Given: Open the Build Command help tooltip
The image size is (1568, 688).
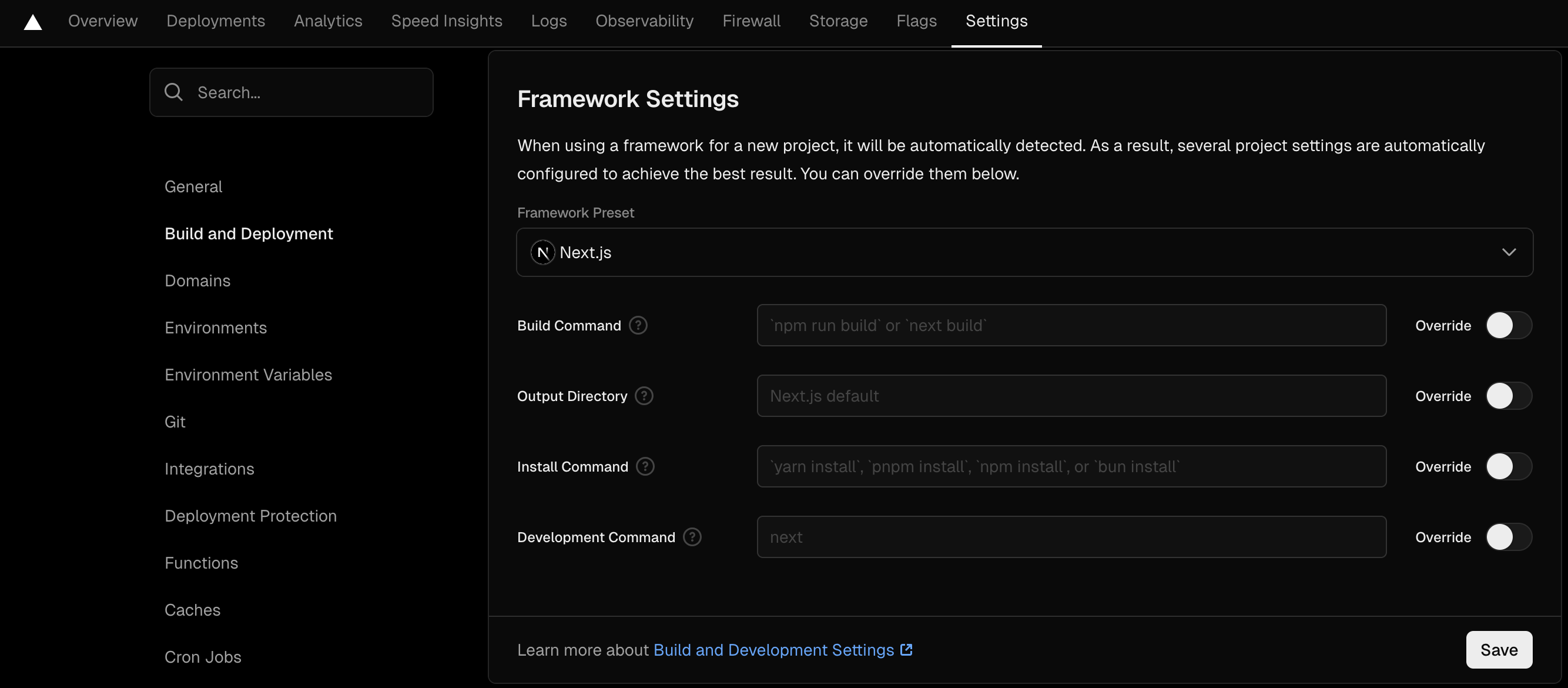Looking at the screenshot, I should pyautogui.click(x=638, y=325).
